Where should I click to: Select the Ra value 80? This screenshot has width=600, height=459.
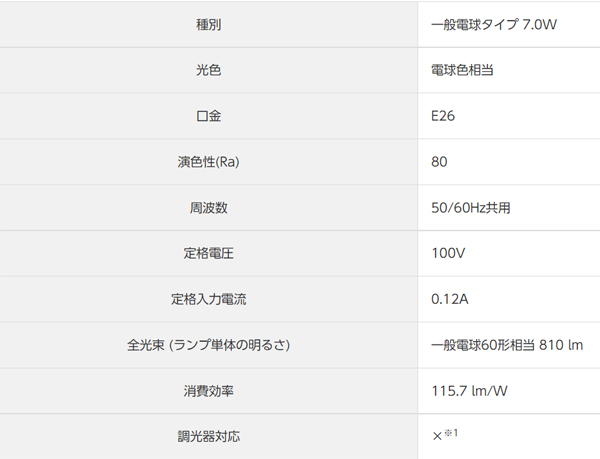tap(439, 162)
